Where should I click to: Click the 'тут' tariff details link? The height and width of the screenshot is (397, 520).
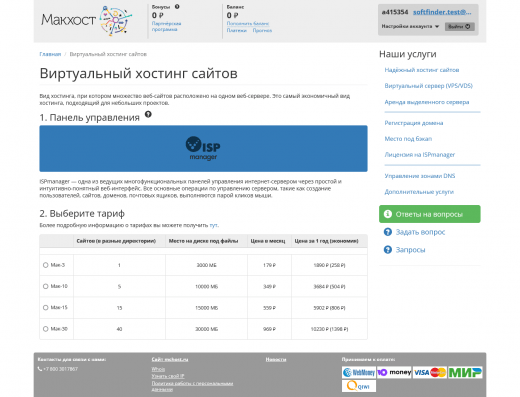214,225
